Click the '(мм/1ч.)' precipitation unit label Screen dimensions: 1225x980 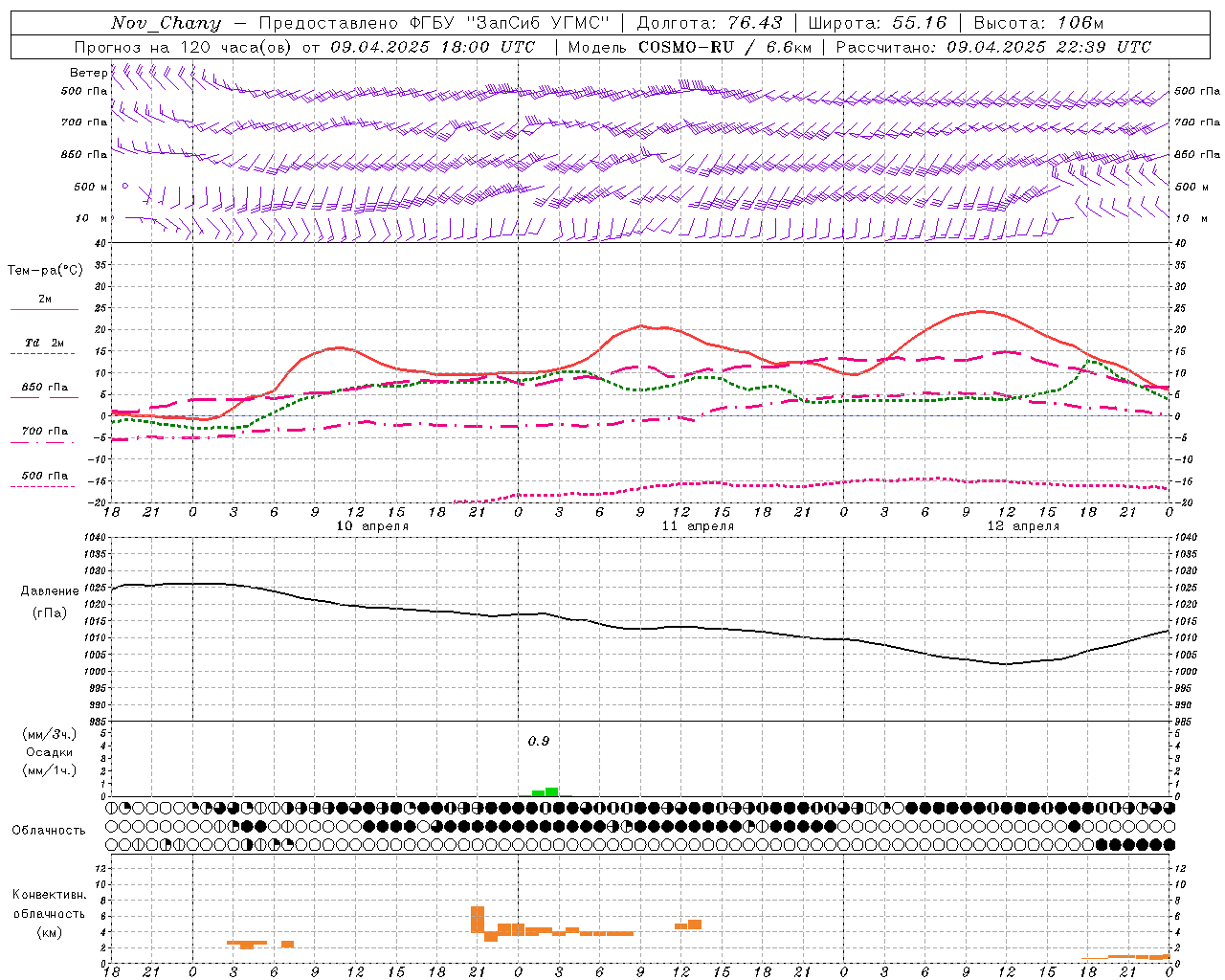pos(50,770)
